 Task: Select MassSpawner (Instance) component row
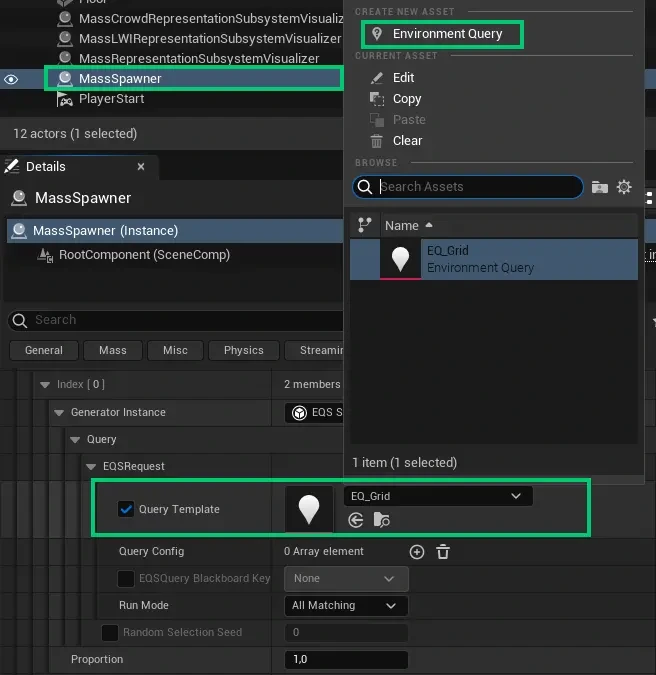175,231
